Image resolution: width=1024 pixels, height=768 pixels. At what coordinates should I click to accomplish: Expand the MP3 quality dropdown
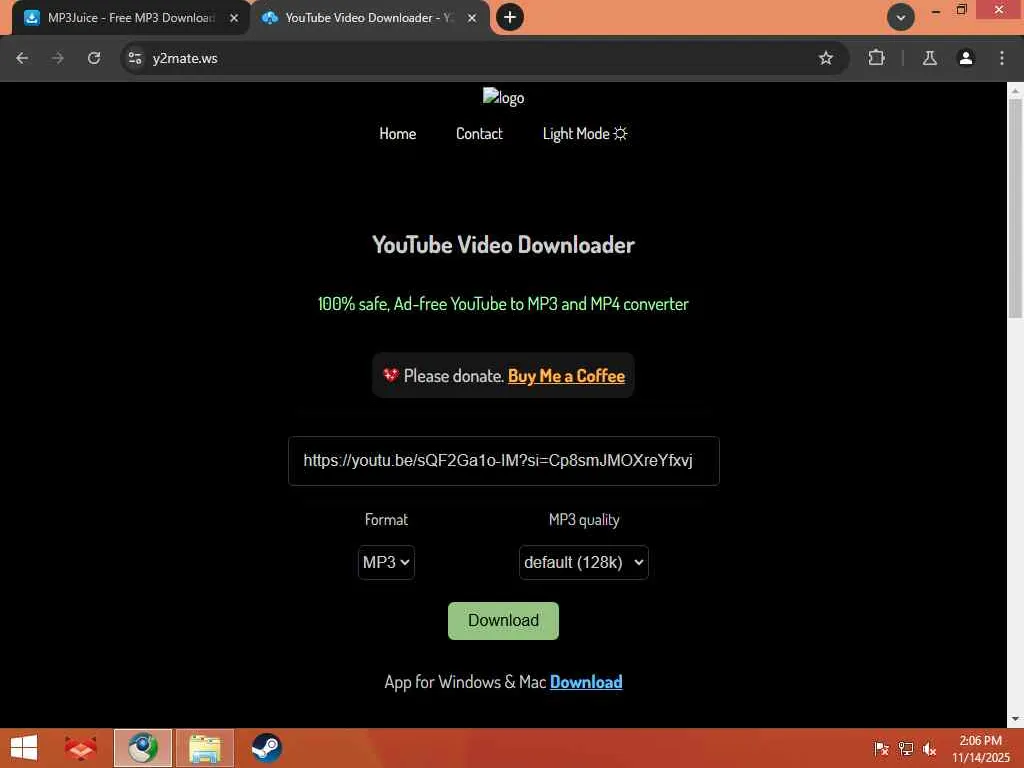584,562
